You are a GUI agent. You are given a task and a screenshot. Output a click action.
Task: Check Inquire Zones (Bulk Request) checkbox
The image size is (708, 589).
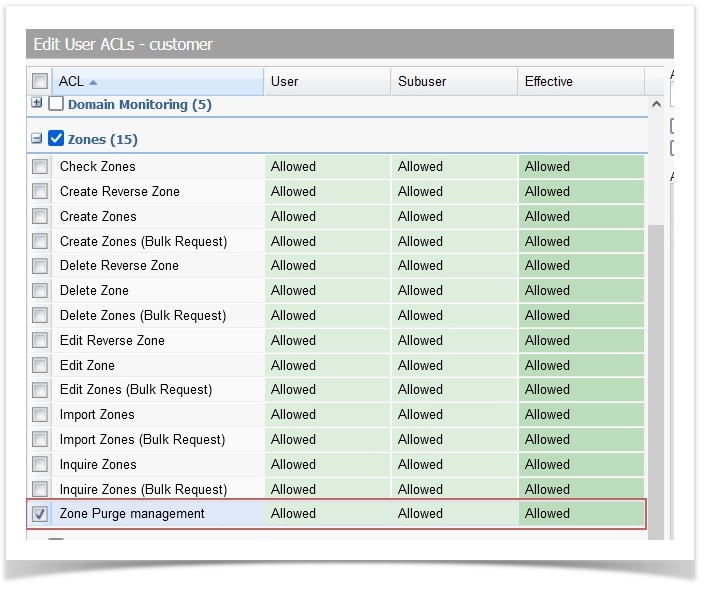point(40,489)
